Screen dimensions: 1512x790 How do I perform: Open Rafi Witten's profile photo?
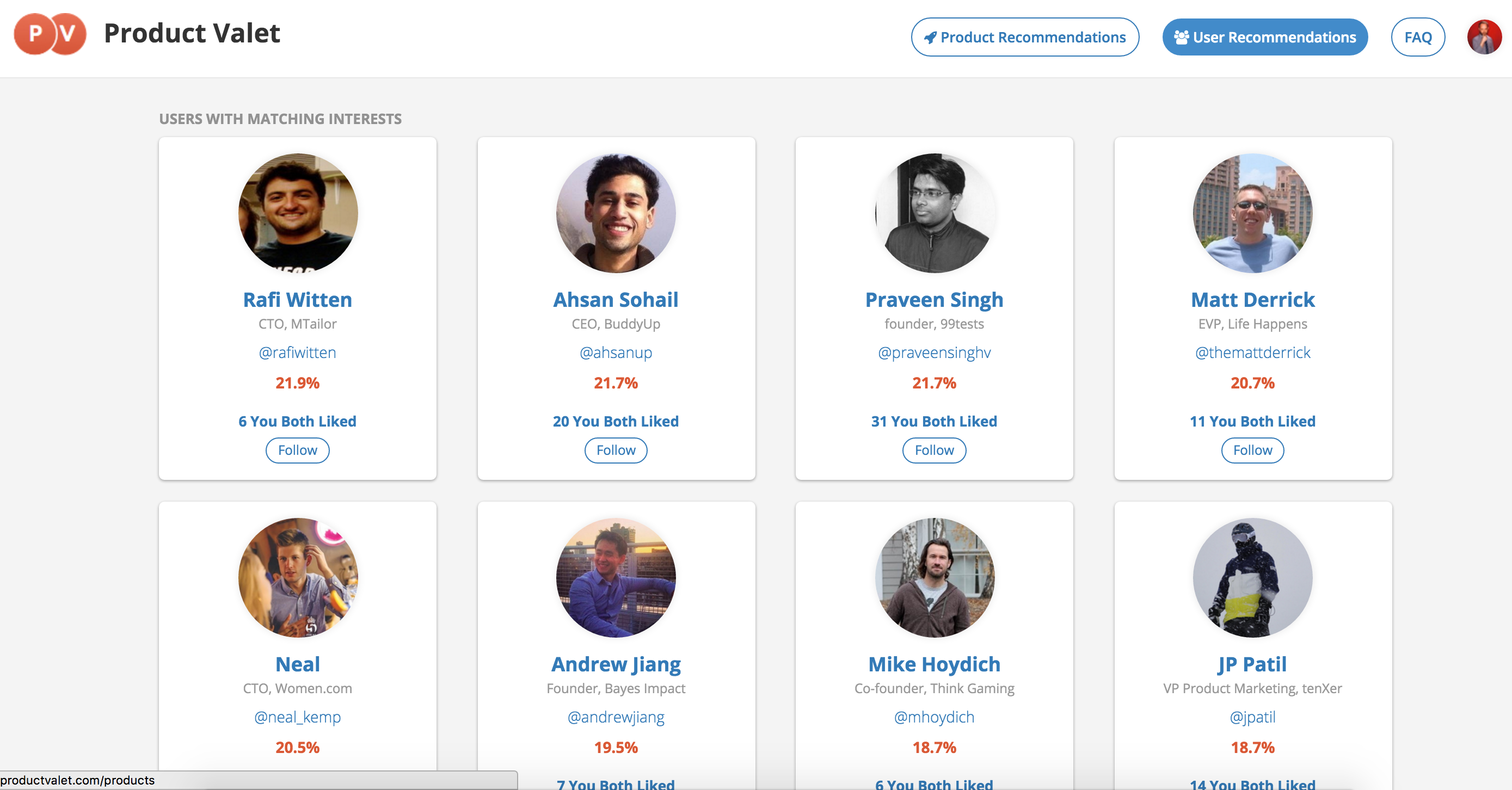pyautogui.click(x=298, y=213)
